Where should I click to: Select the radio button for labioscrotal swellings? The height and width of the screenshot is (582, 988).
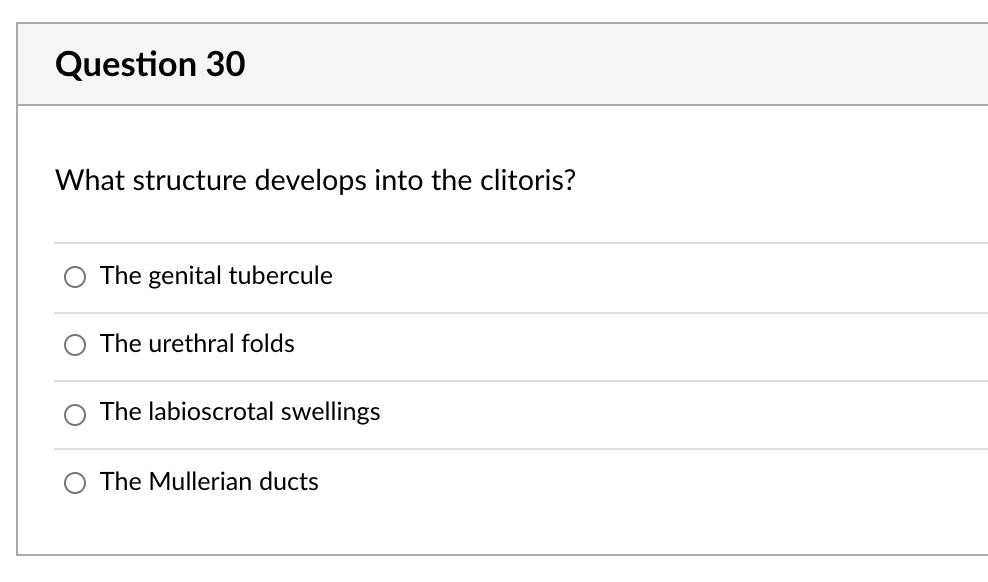click(75, 414)
